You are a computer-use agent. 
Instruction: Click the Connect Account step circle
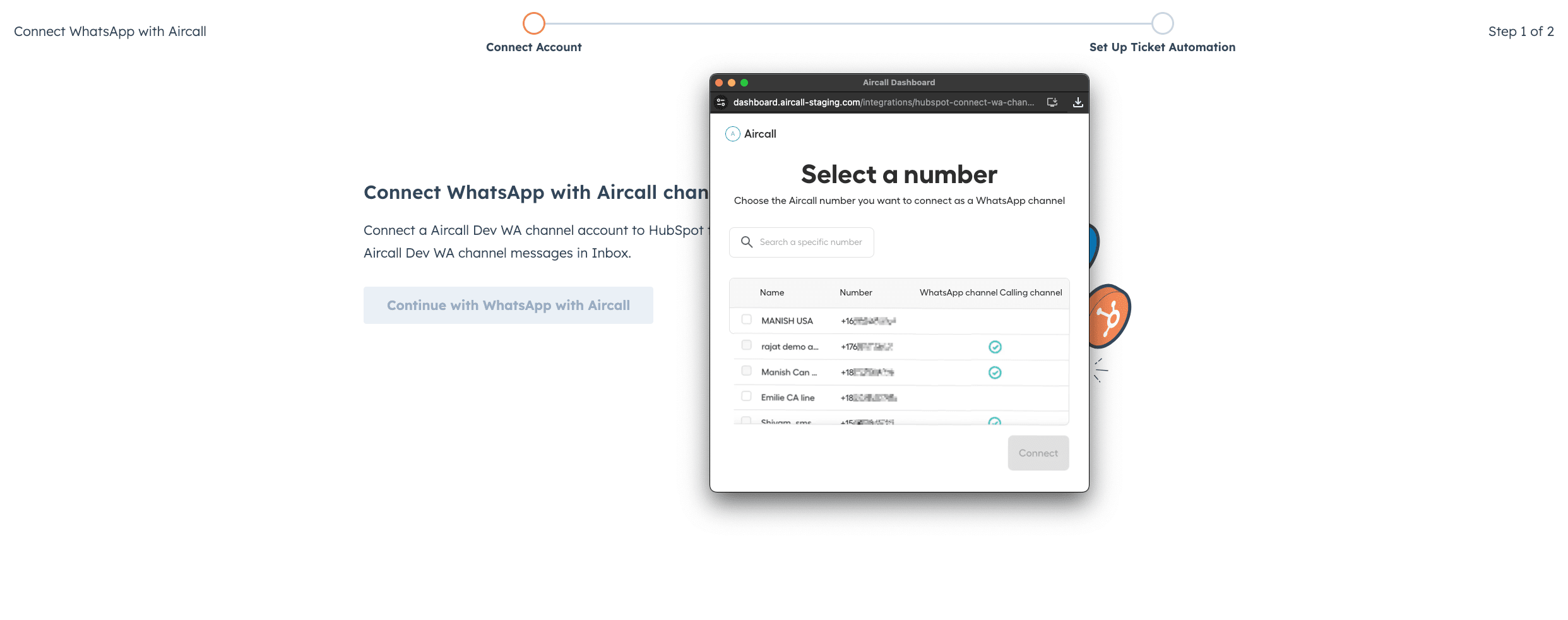[533, 23]
